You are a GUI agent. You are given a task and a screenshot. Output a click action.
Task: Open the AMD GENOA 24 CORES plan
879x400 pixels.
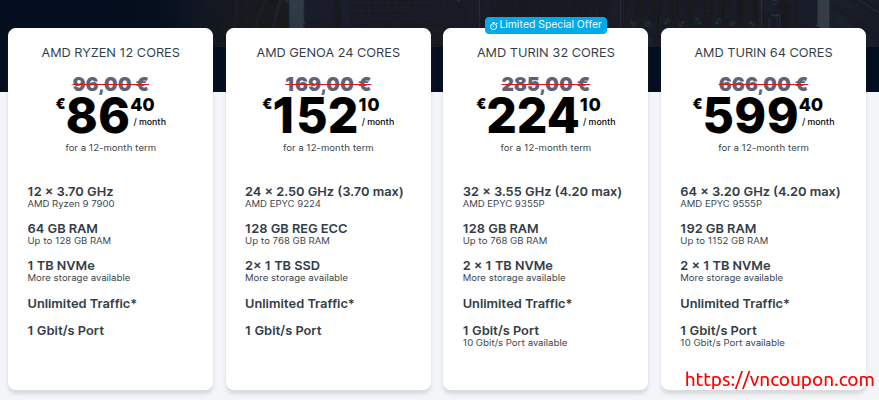coord(328,53)
